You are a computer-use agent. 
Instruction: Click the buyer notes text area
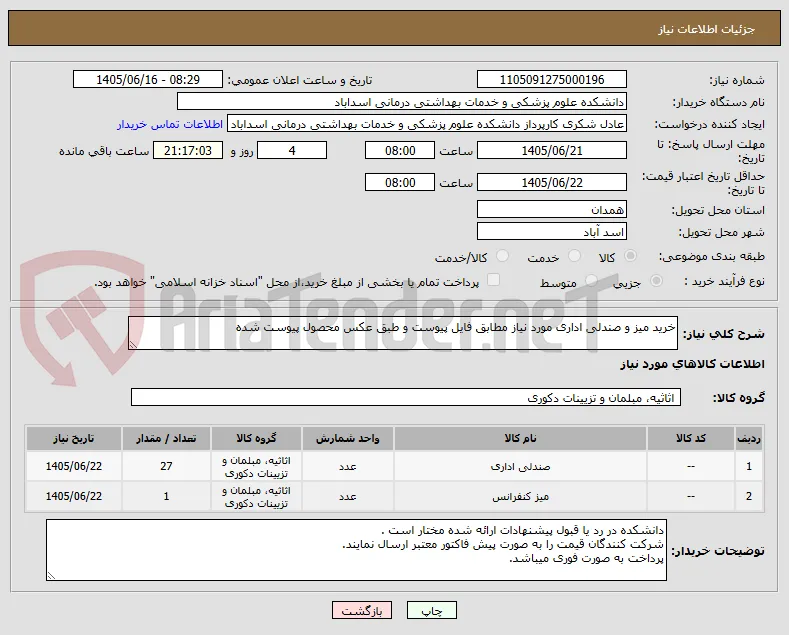356,550
